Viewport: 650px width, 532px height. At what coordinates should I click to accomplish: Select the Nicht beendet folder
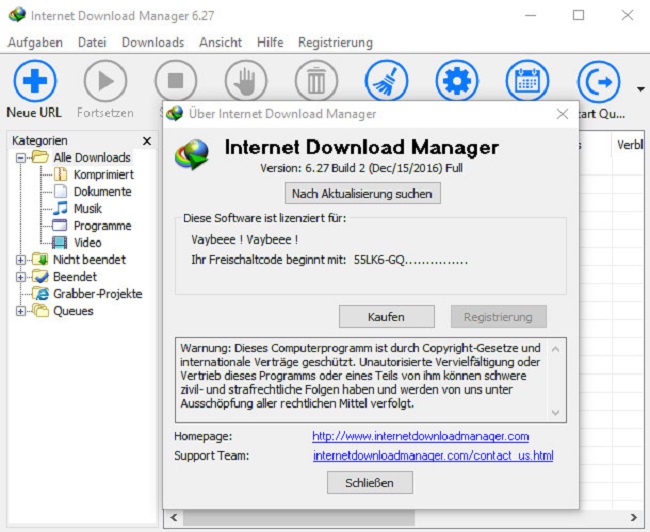point(89,260)
